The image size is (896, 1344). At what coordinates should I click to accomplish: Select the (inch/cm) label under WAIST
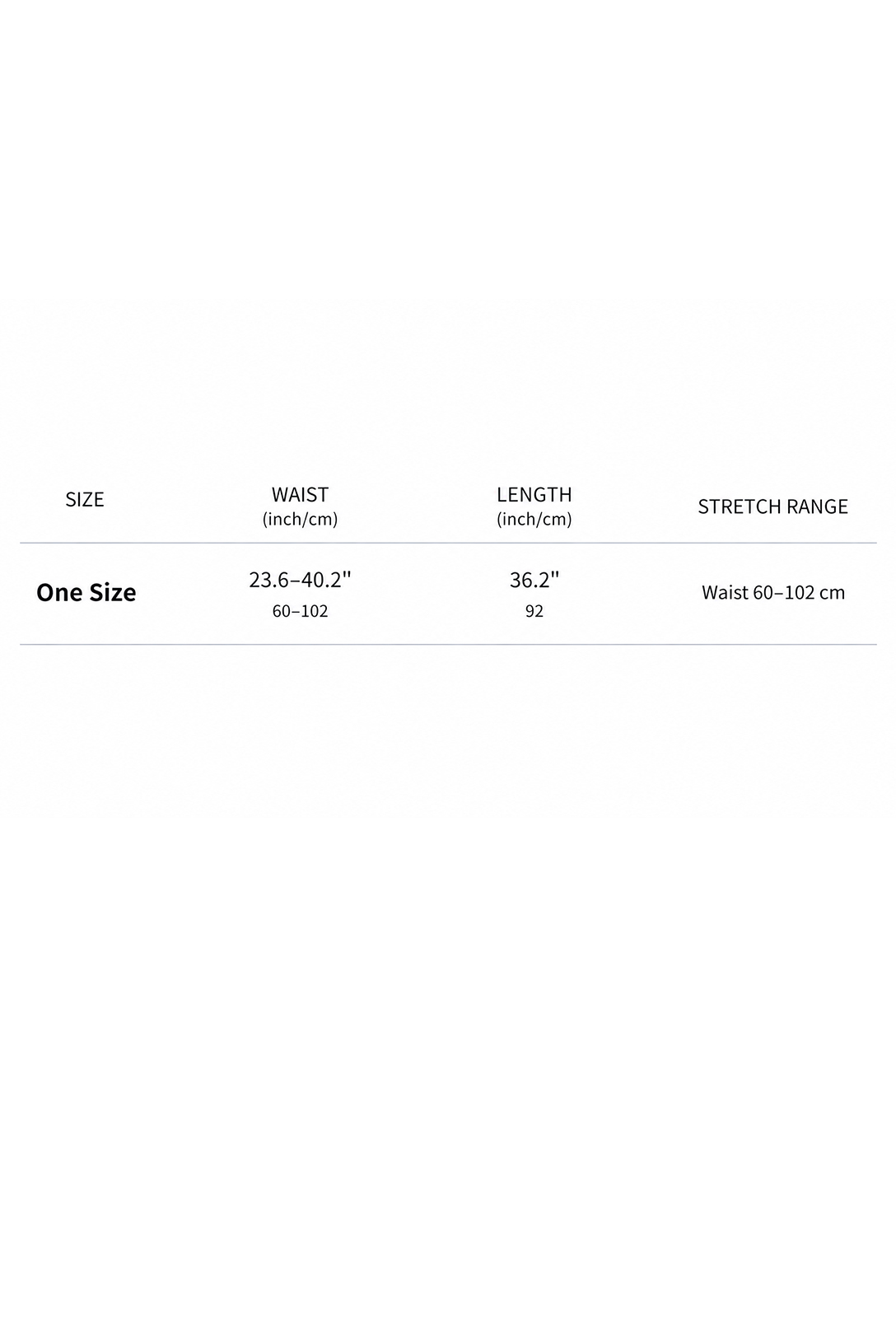click(x=300, y=519)
